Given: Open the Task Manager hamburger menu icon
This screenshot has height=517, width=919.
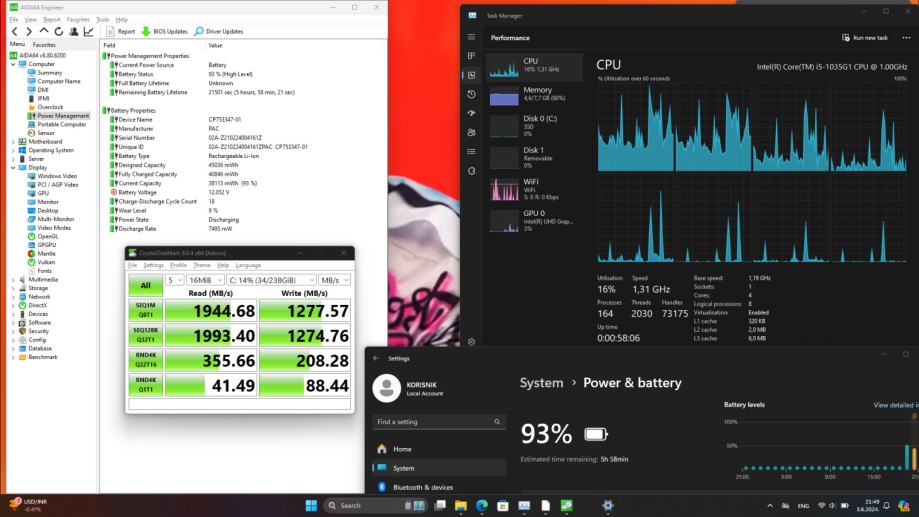Looking at the screenshot, I should [x=471, y=37].
